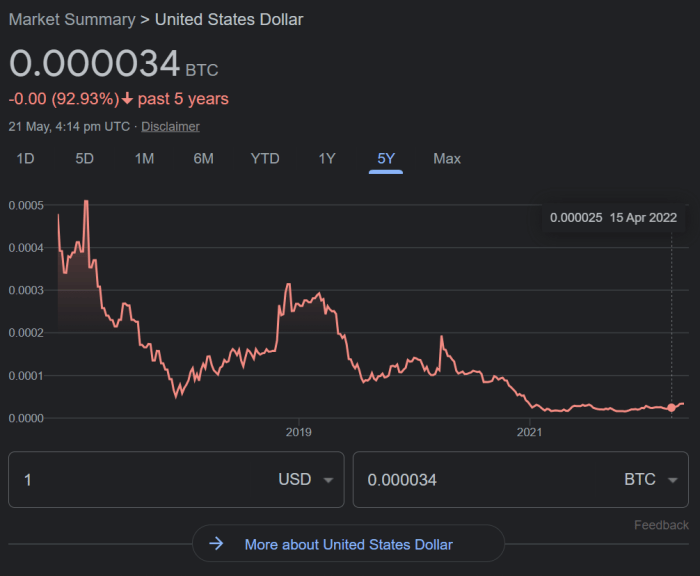Click the 0.0002 y-axis label
The height and width of the screenshot is (576, 700).
click(26, 333)
